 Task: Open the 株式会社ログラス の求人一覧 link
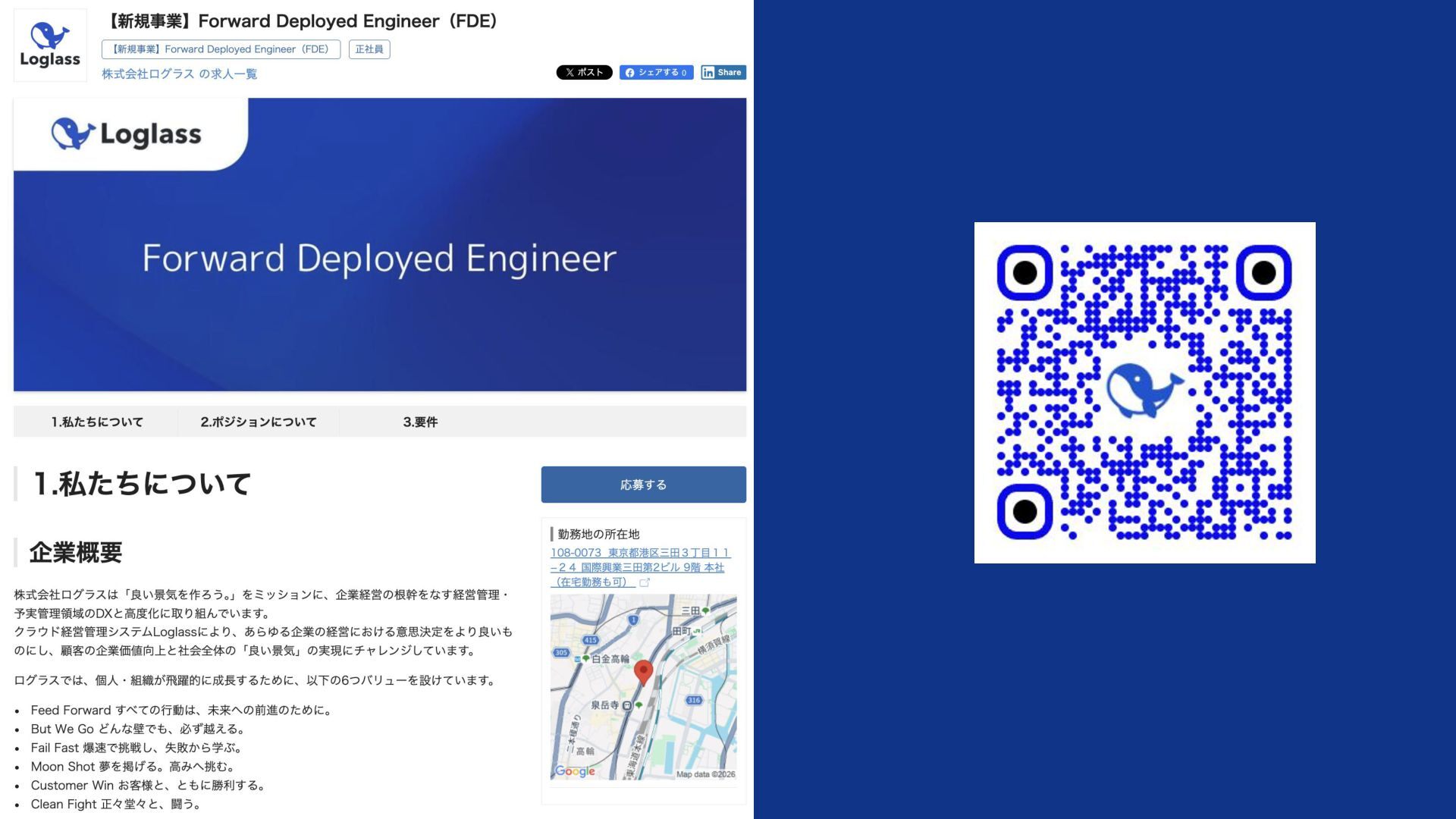point(180,74)
